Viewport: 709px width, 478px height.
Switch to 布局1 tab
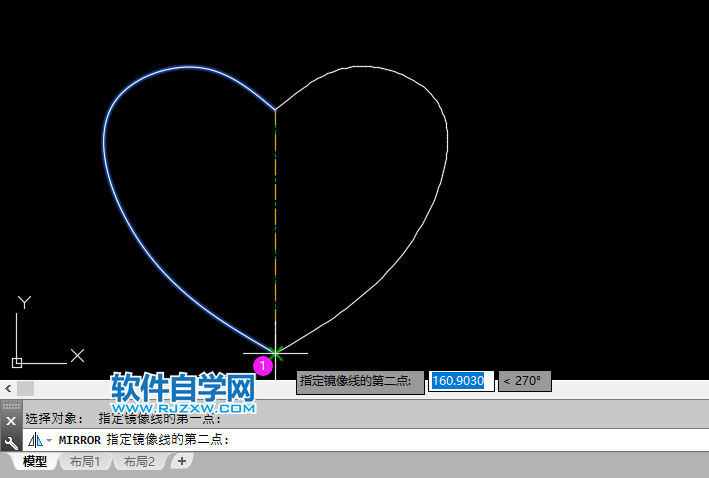[84, 461]
